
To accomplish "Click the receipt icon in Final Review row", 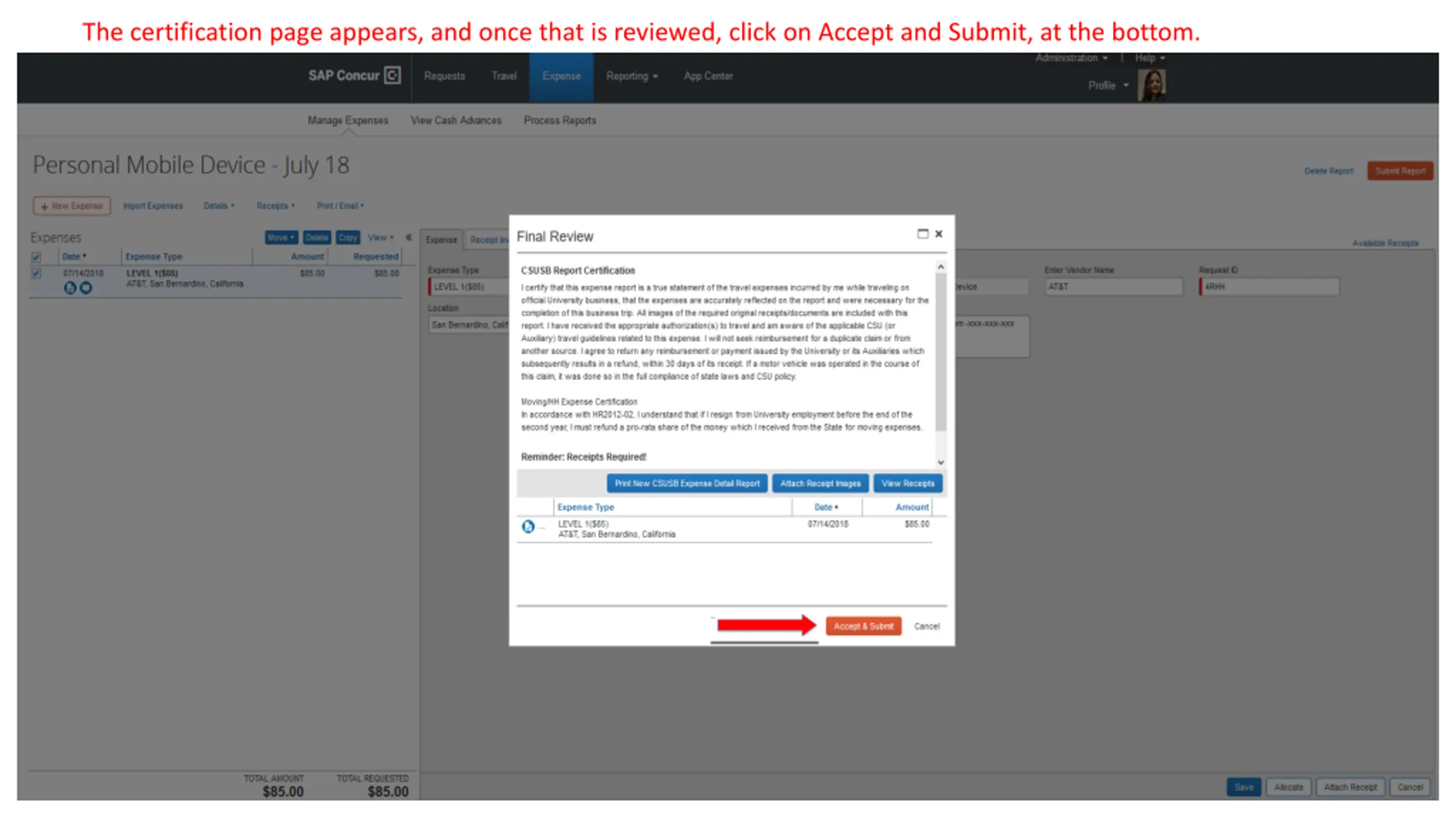I will click(x=528, y=527).
